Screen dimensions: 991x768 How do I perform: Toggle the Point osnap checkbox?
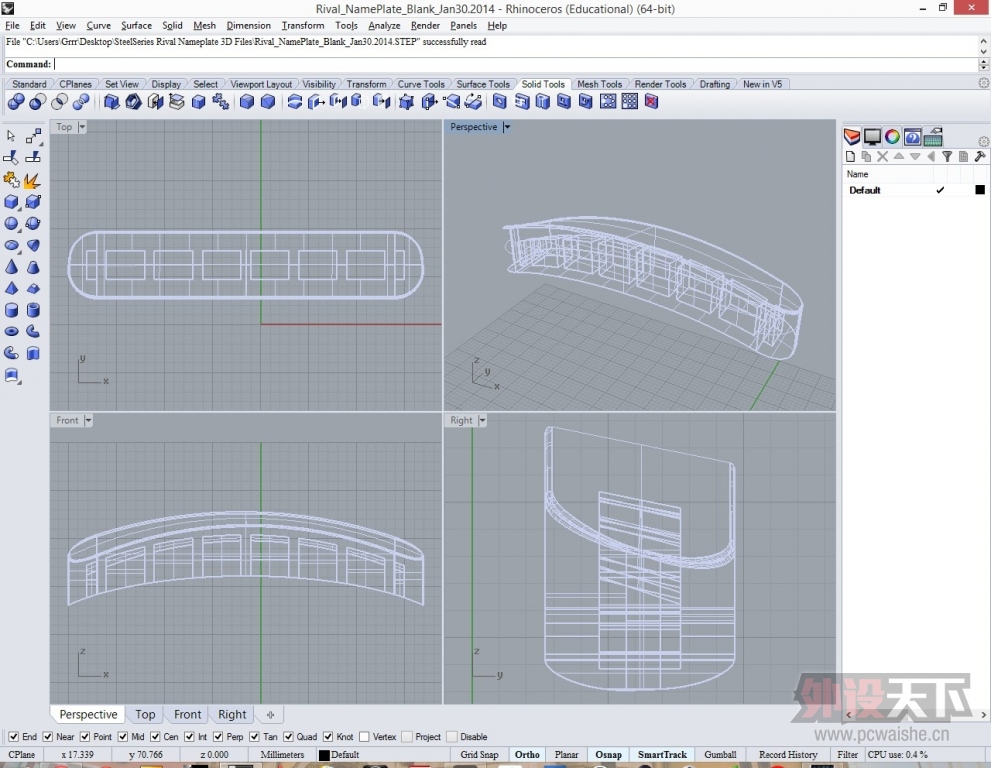[x=85, y=736]
